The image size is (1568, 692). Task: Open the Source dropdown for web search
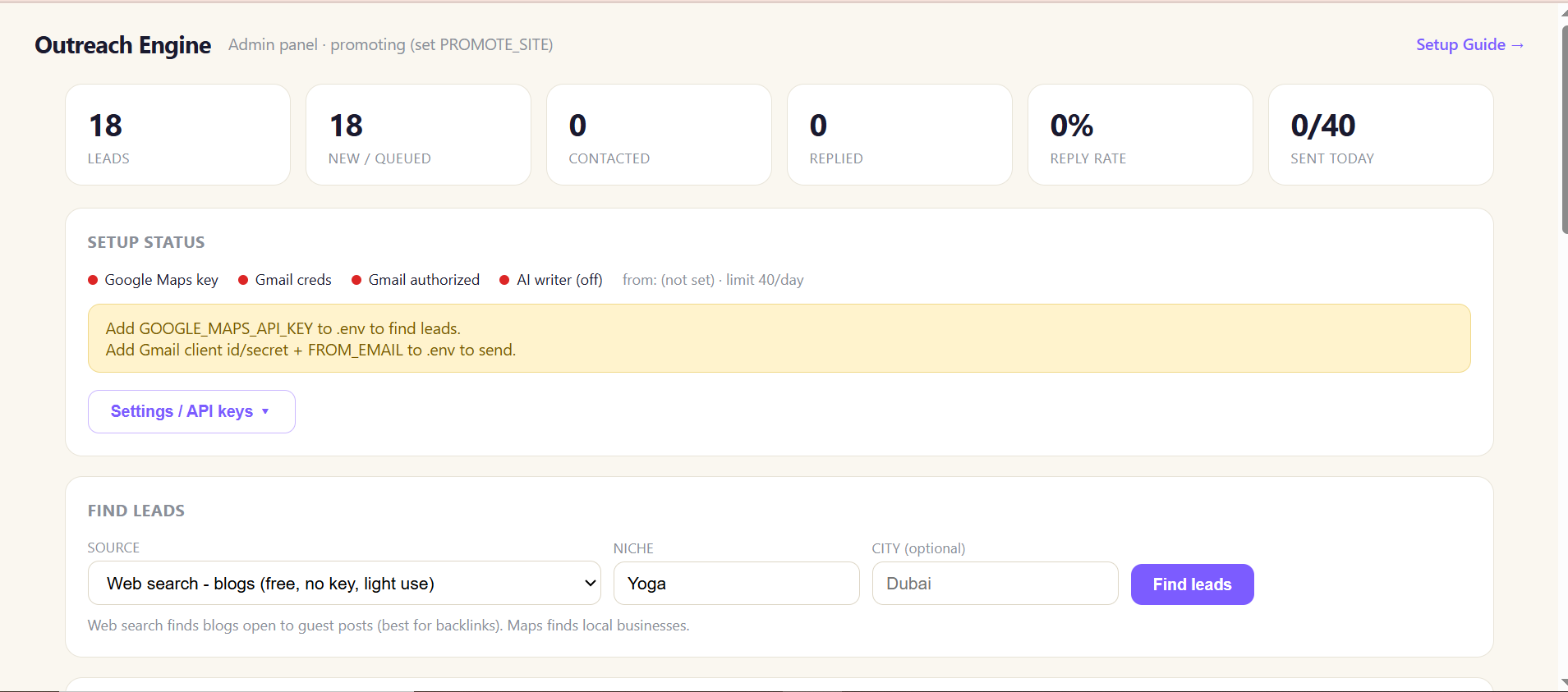pyautogui.click(x=344, y=584)
